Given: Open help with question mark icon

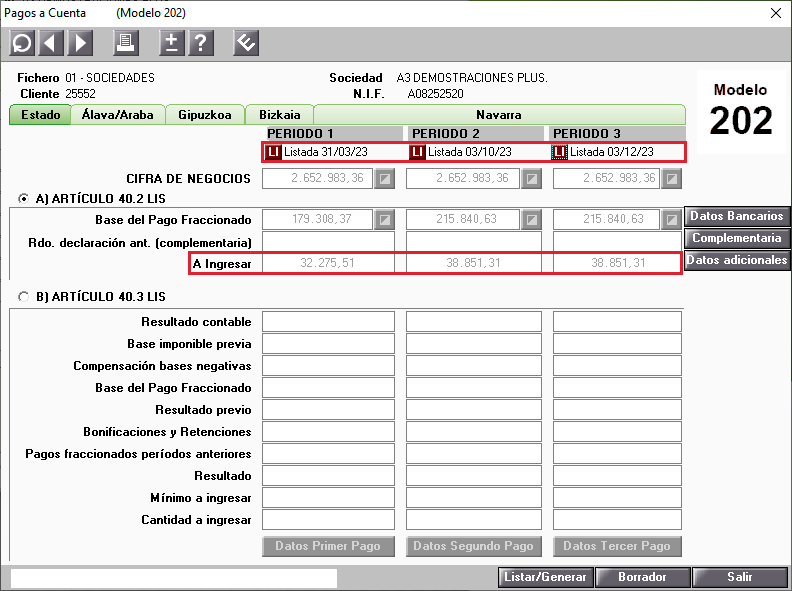Looking at the screenshot, I should tap(201, 43).
